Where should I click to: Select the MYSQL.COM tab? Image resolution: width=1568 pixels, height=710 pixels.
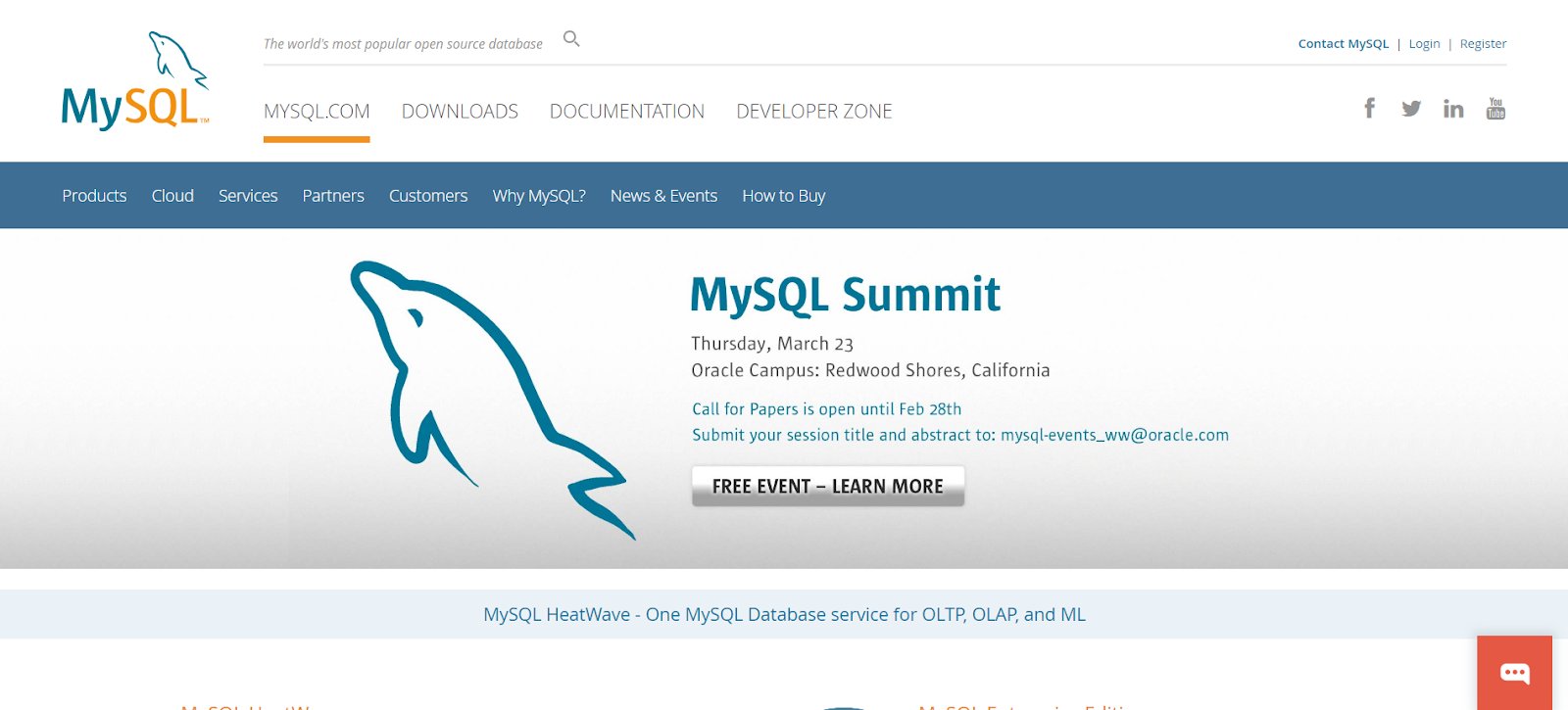pyautogui.click(x=317, y=112)
